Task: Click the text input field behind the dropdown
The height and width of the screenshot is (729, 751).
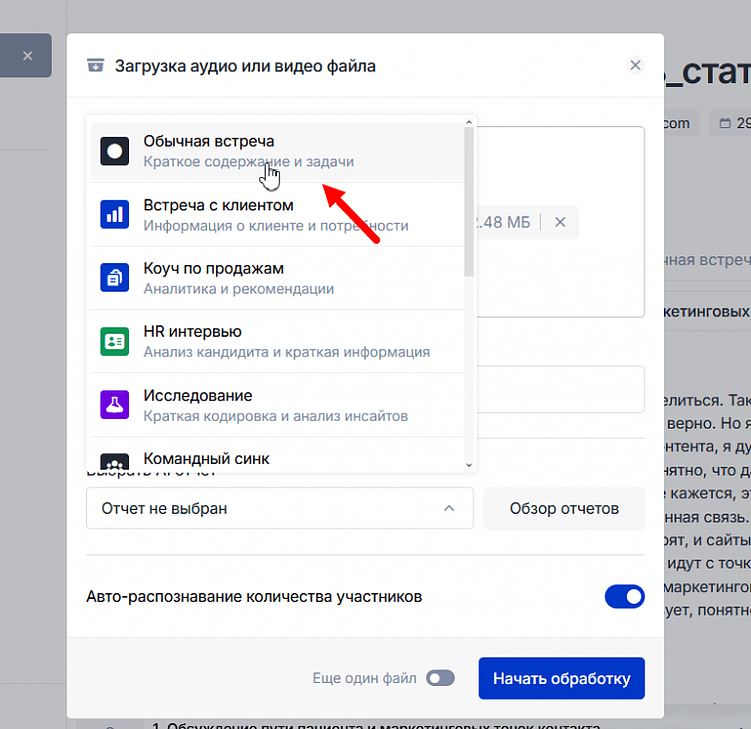Action: pyautogui.click(x=560, y=389)
